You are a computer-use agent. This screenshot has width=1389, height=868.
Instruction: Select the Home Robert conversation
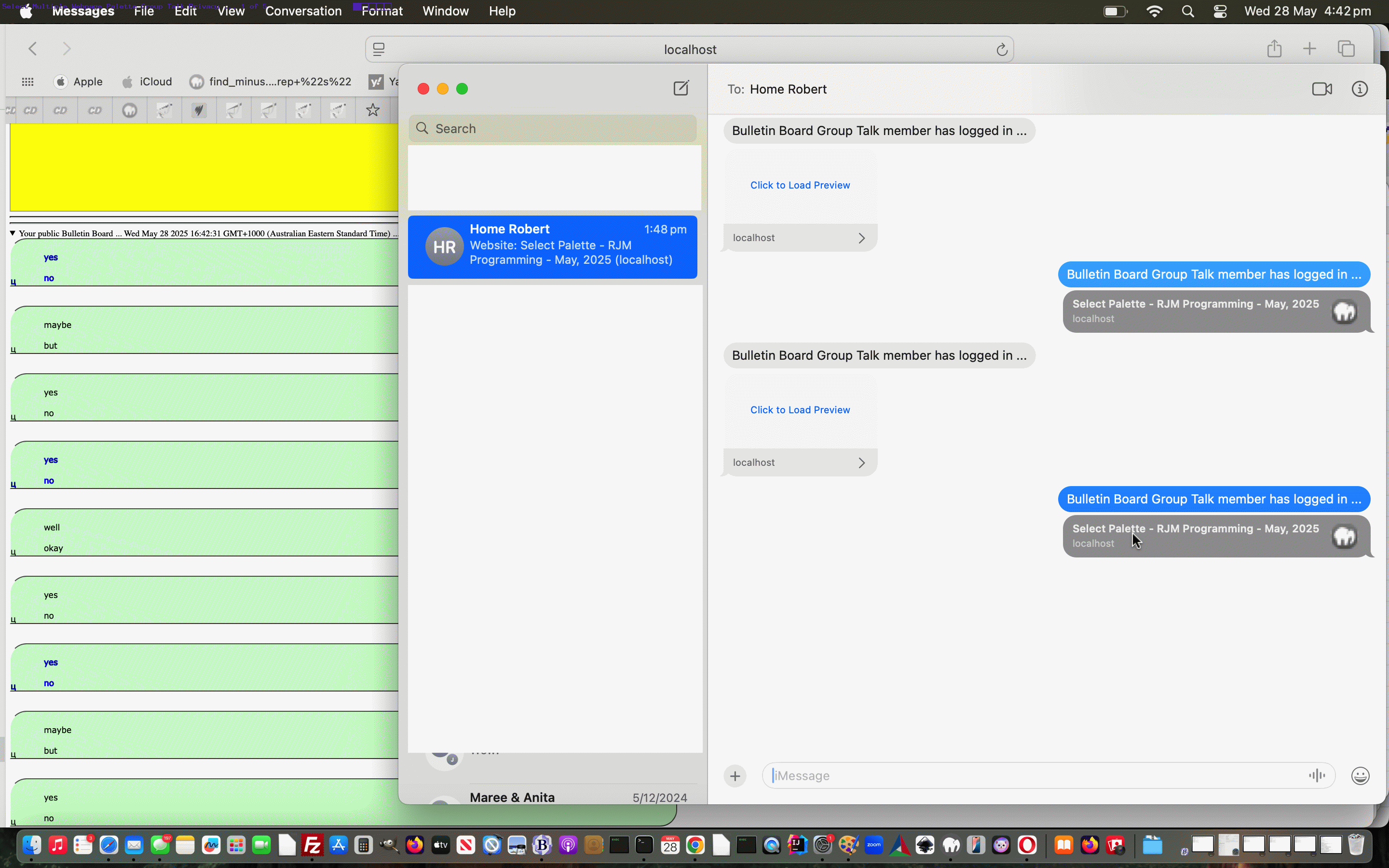pyautogui.click(x=552, y=247)
